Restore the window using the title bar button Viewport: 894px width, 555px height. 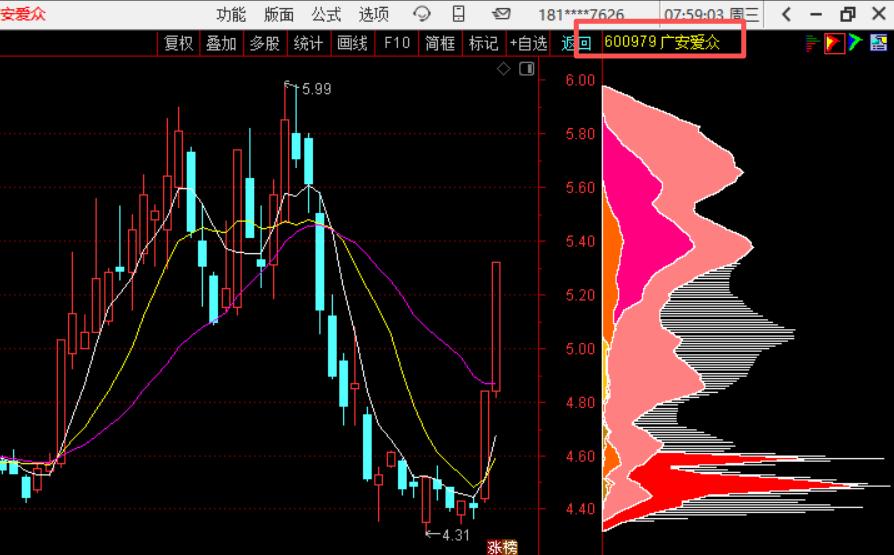coord(848,14)
